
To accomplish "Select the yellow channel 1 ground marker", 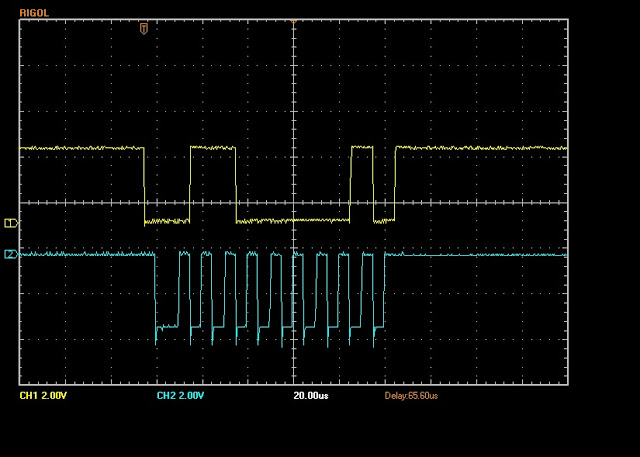I will 12,222.
